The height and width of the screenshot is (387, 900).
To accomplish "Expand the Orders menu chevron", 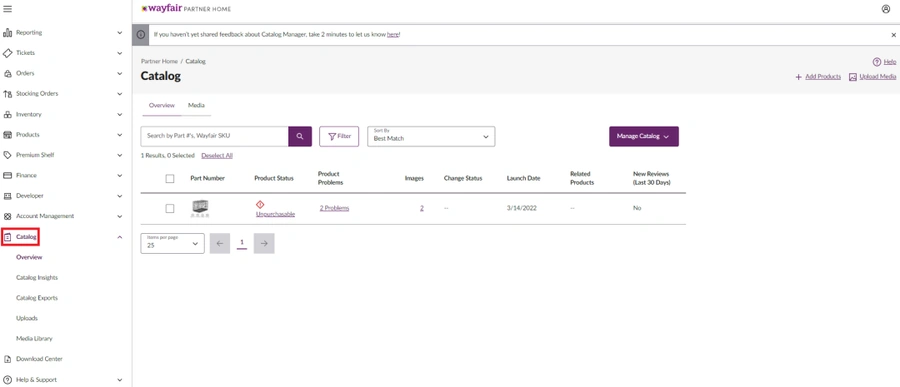I will click(x=119, y=73).
